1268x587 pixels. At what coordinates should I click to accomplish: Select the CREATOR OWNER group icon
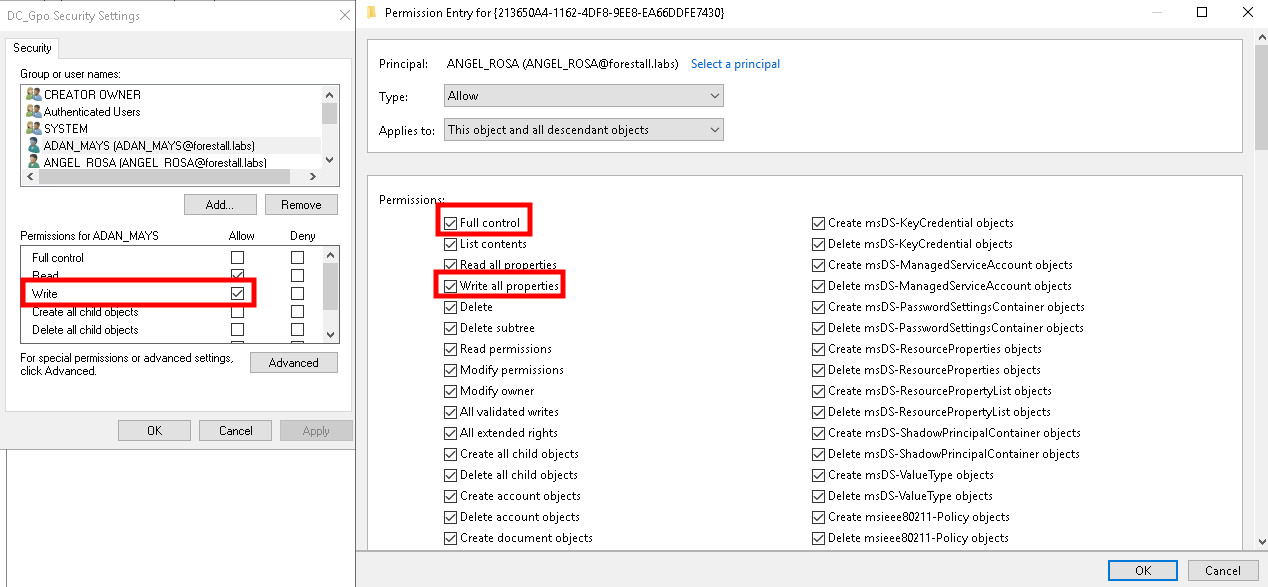coord(33,95)
